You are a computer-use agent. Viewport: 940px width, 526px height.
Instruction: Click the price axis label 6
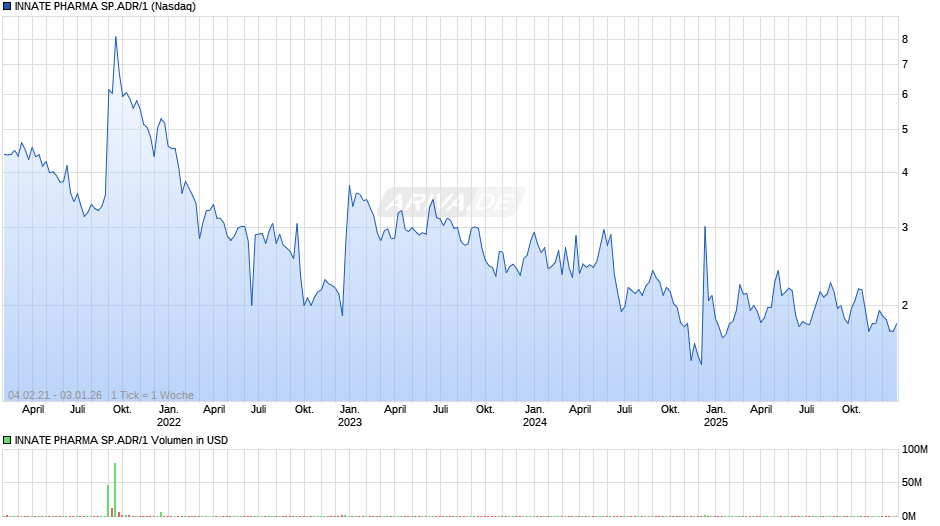click(905, 94)
